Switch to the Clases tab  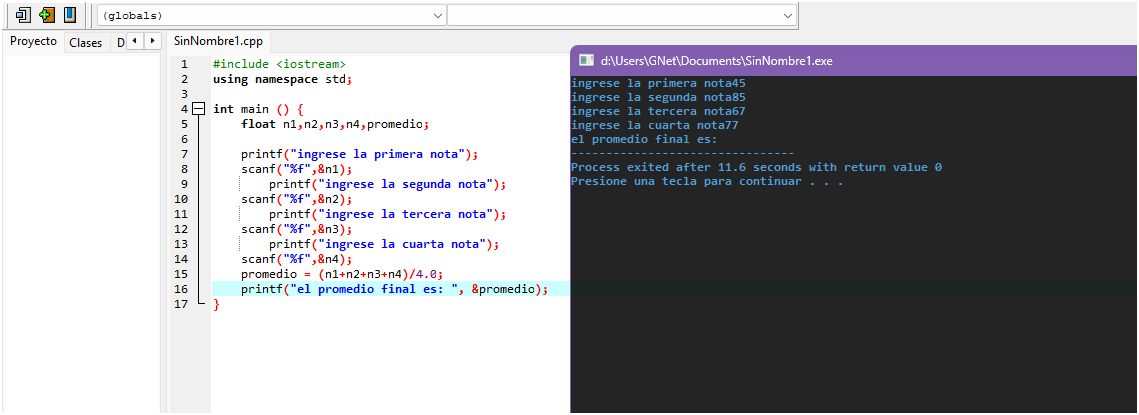coord(86,42)
